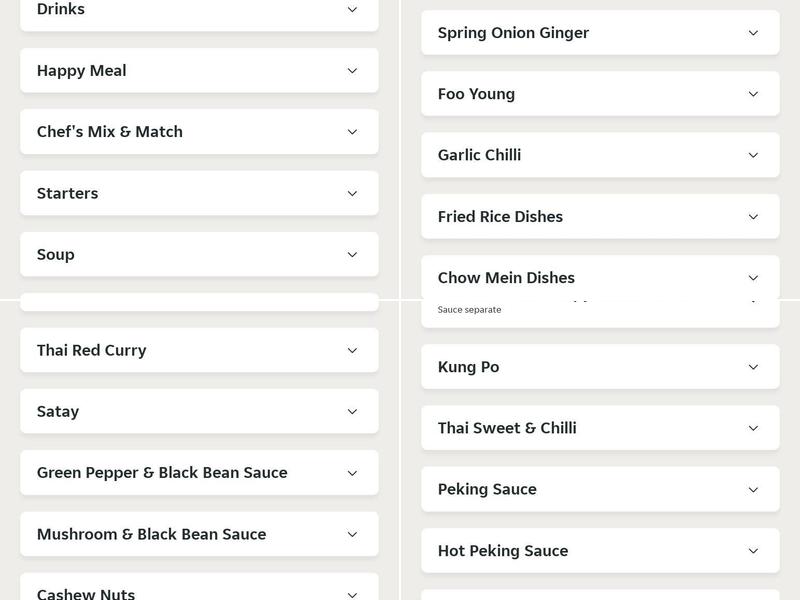Open Green Pepper & Black Bean Sauce section
Viewport: 800px width, 600px height.
(x=199, y=472)
